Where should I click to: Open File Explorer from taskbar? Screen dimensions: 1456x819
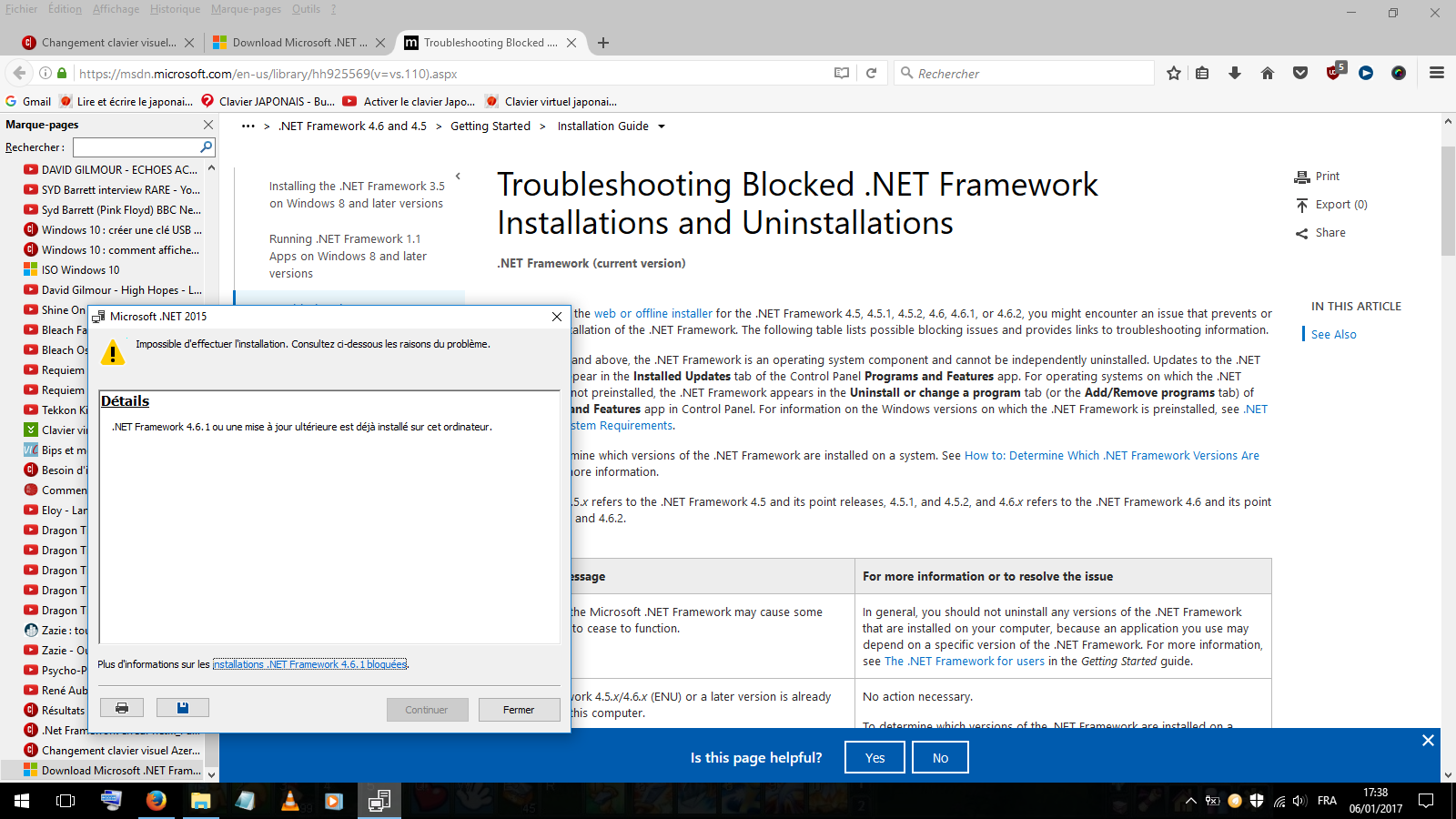point(200,801)
